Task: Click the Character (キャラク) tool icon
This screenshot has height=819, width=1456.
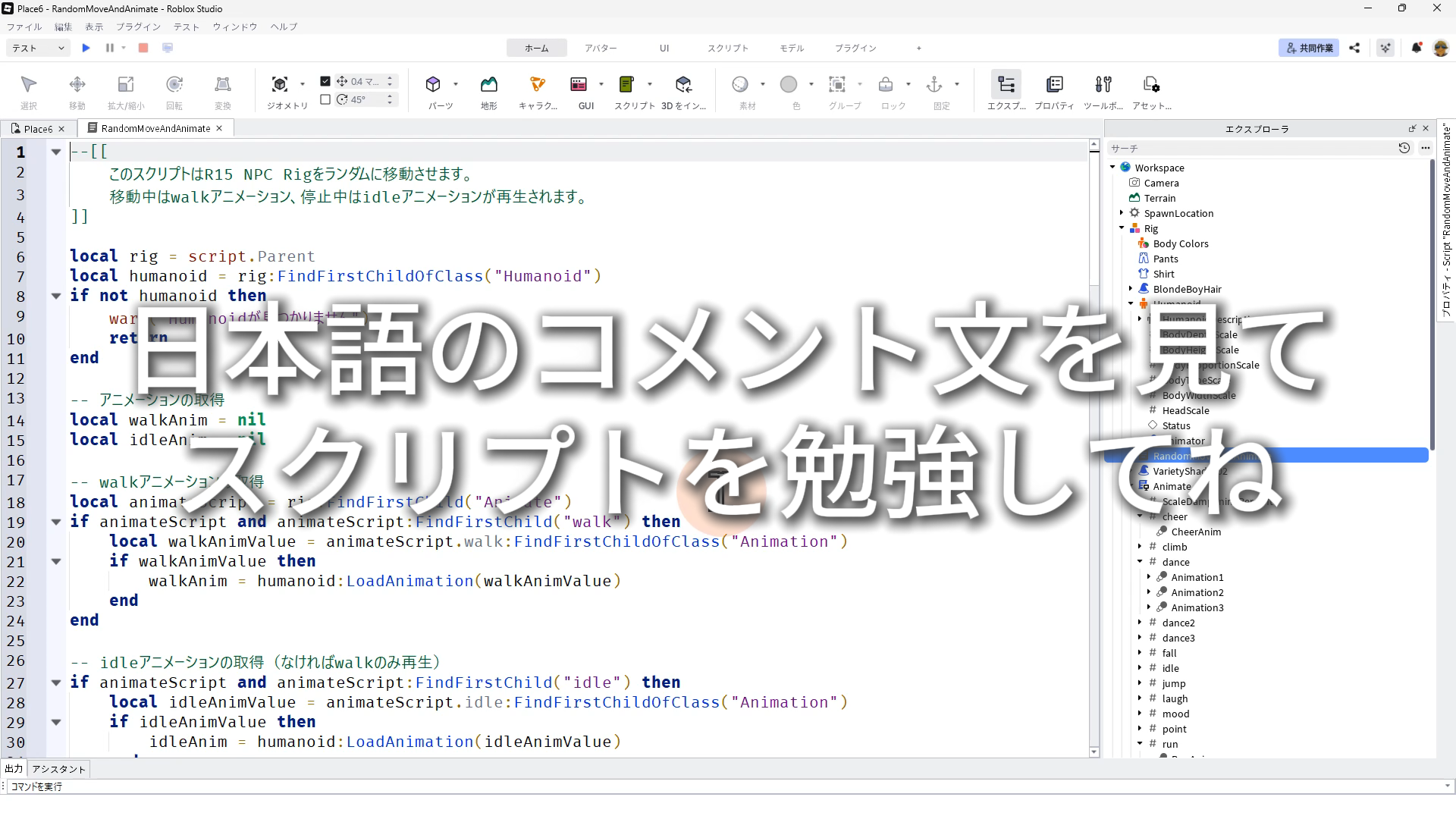Action: 538,84
